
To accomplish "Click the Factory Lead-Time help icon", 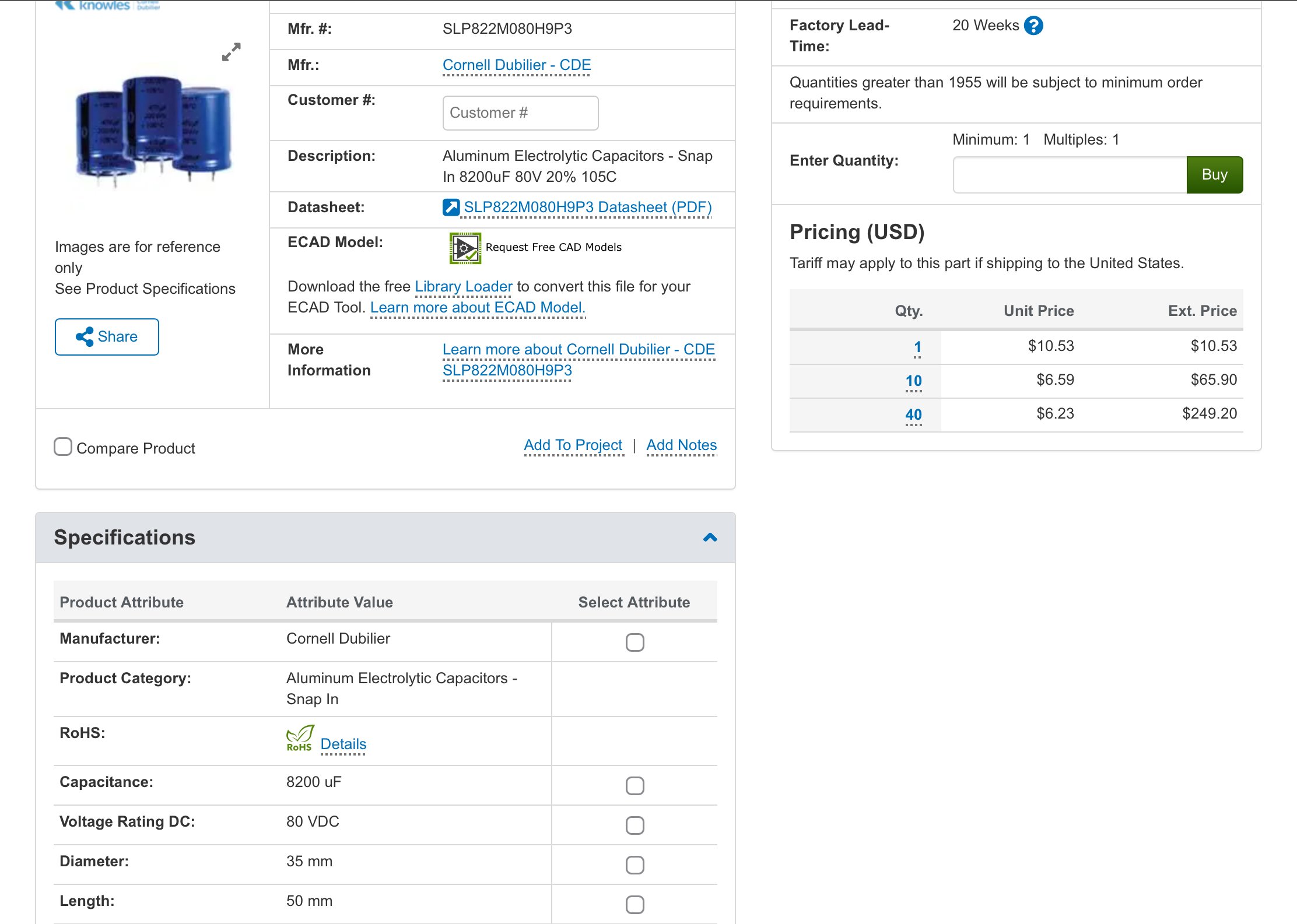I will coord(1033,26).
